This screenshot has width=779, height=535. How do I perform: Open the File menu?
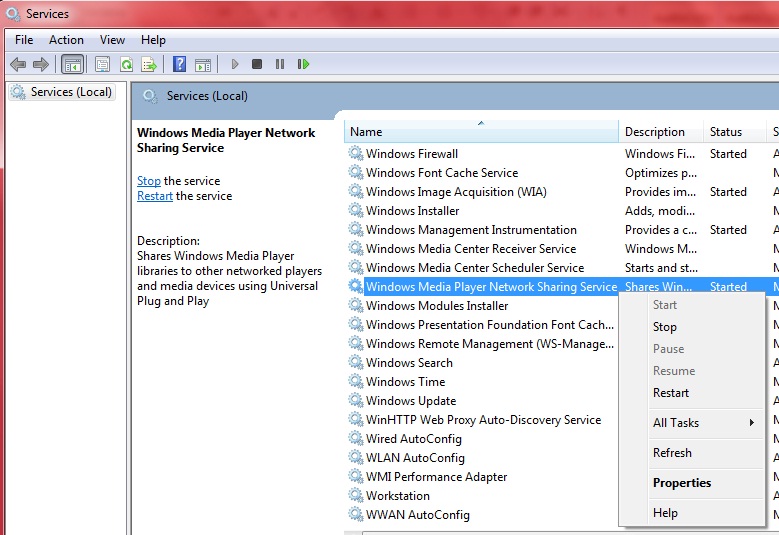[x=24, y=40]
